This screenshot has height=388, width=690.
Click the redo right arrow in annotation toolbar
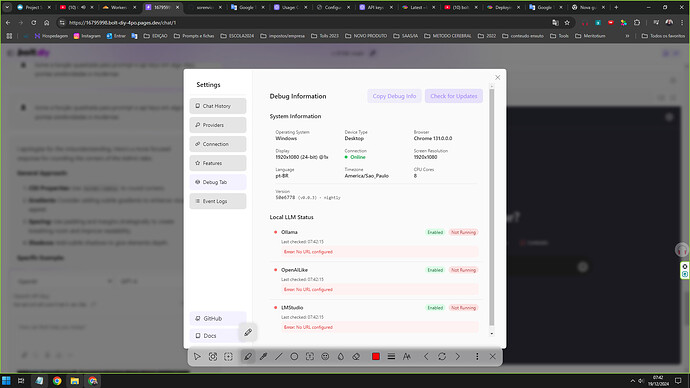tap(458, 357)
